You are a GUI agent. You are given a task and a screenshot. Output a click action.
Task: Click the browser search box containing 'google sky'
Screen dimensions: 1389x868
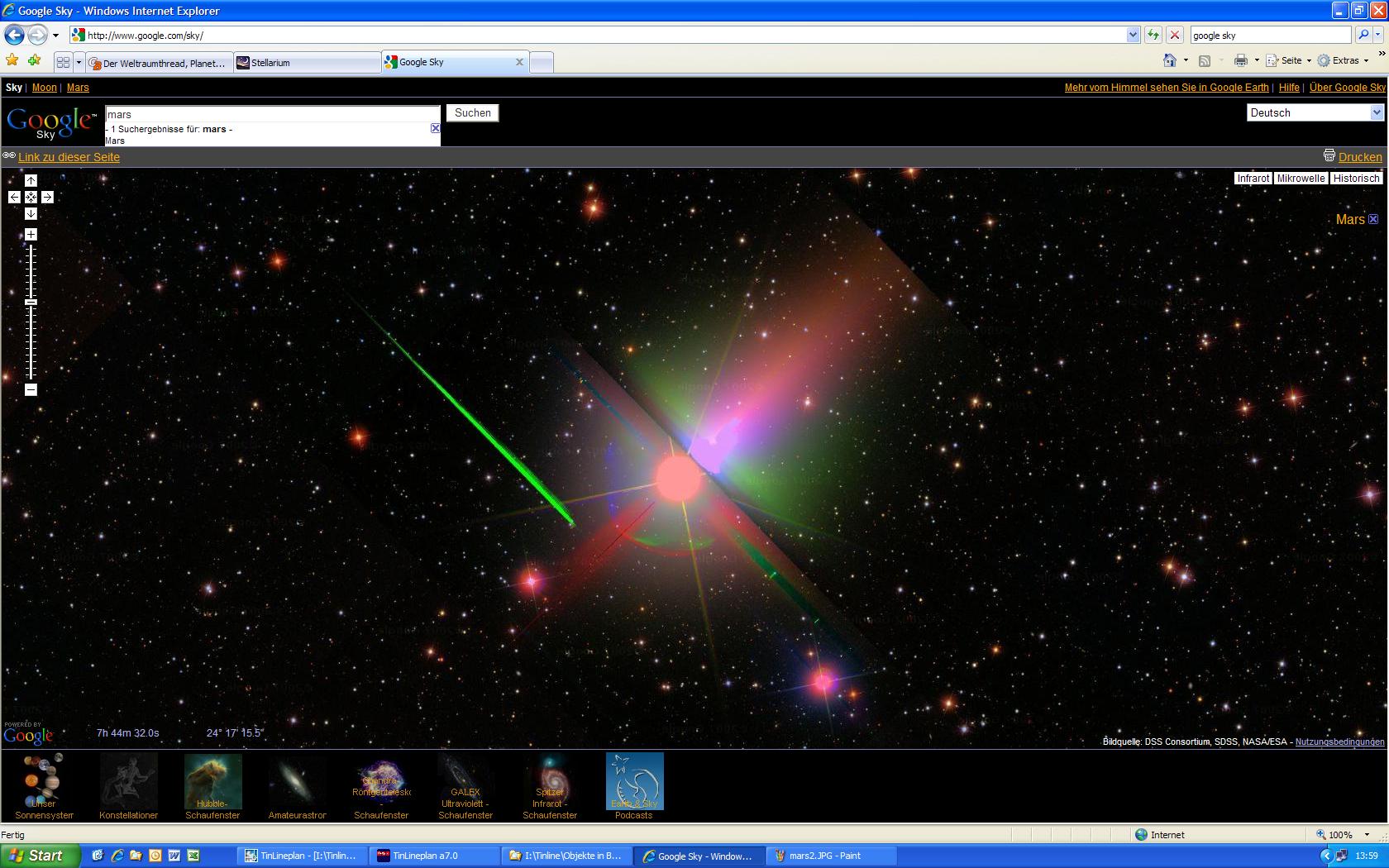[1270, 35]
